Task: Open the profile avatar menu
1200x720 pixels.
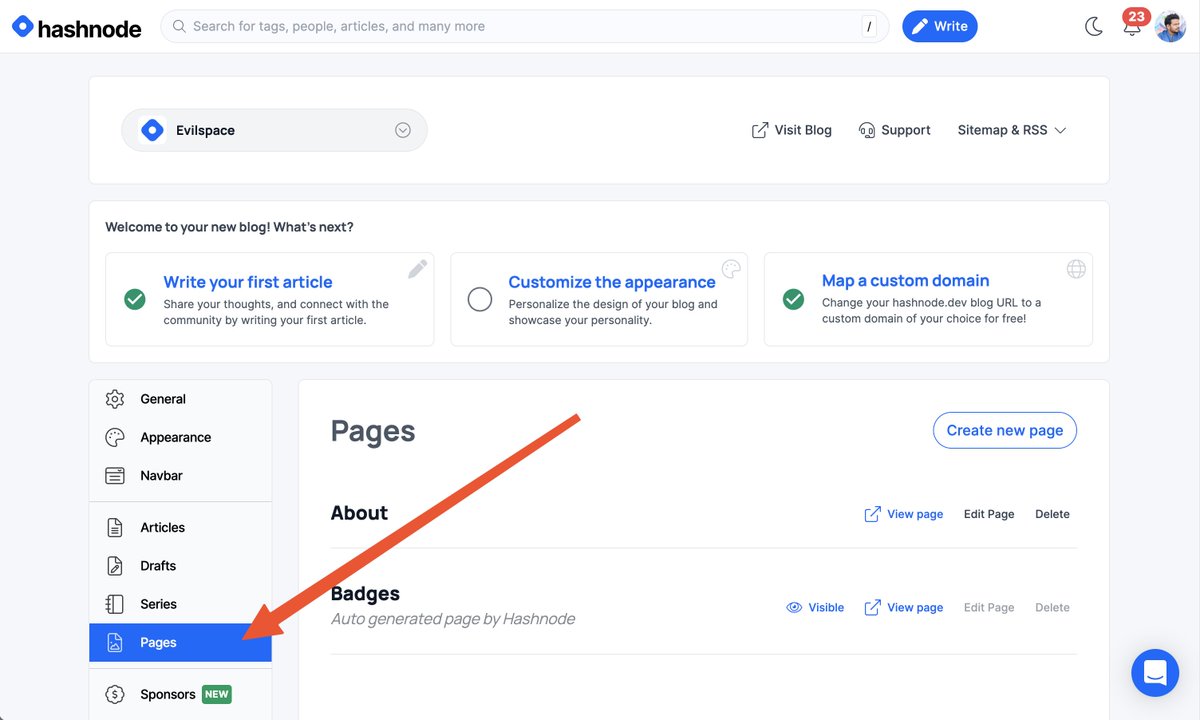Action: [x=1170, y=26]
